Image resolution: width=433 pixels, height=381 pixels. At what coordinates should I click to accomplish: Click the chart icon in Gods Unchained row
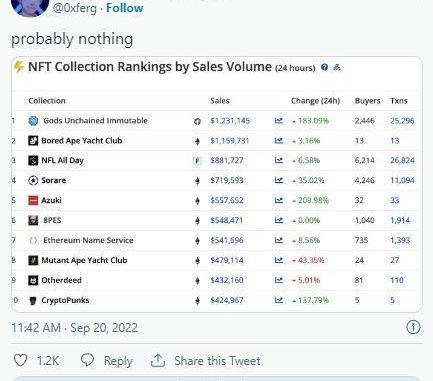(x=279, y=120)
